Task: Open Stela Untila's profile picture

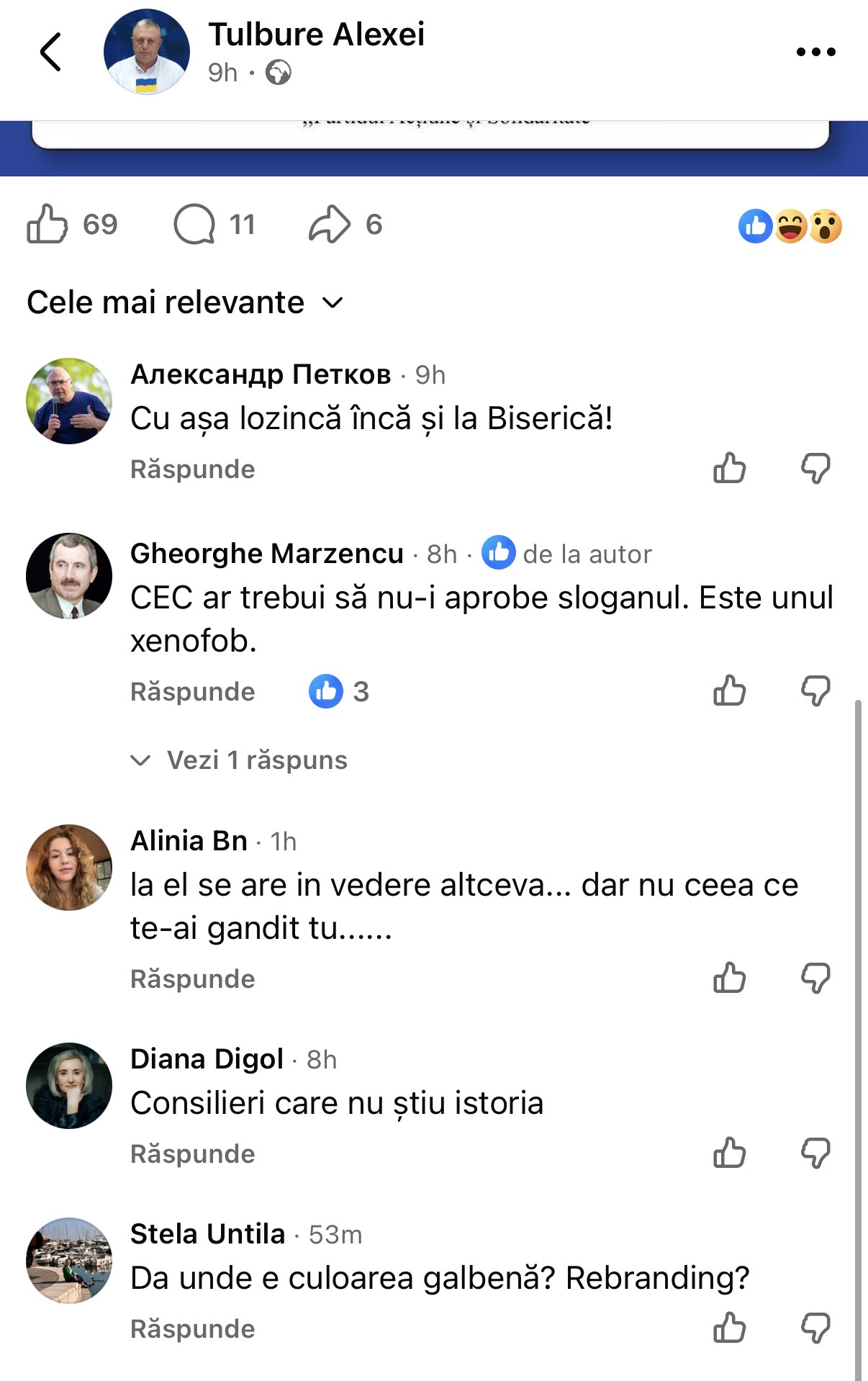Action: [69, 1260]
